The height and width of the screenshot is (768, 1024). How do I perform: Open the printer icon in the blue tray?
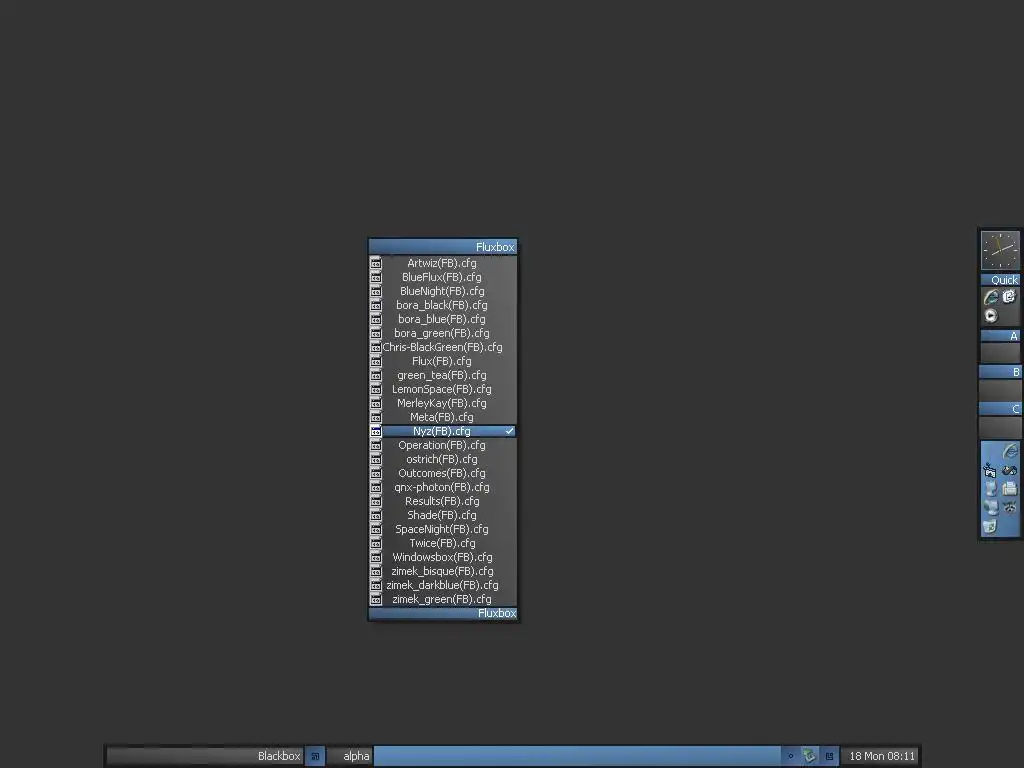coord(1010,488)
